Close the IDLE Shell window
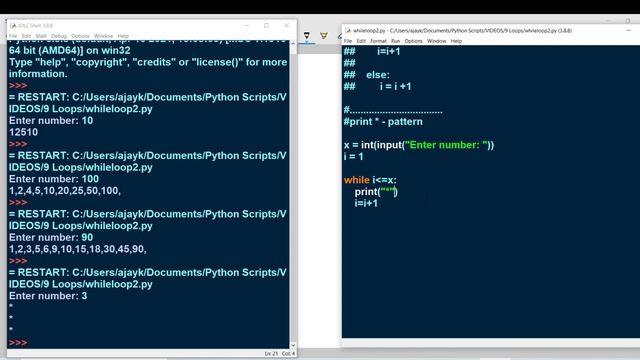 click(x=287, y=25)
